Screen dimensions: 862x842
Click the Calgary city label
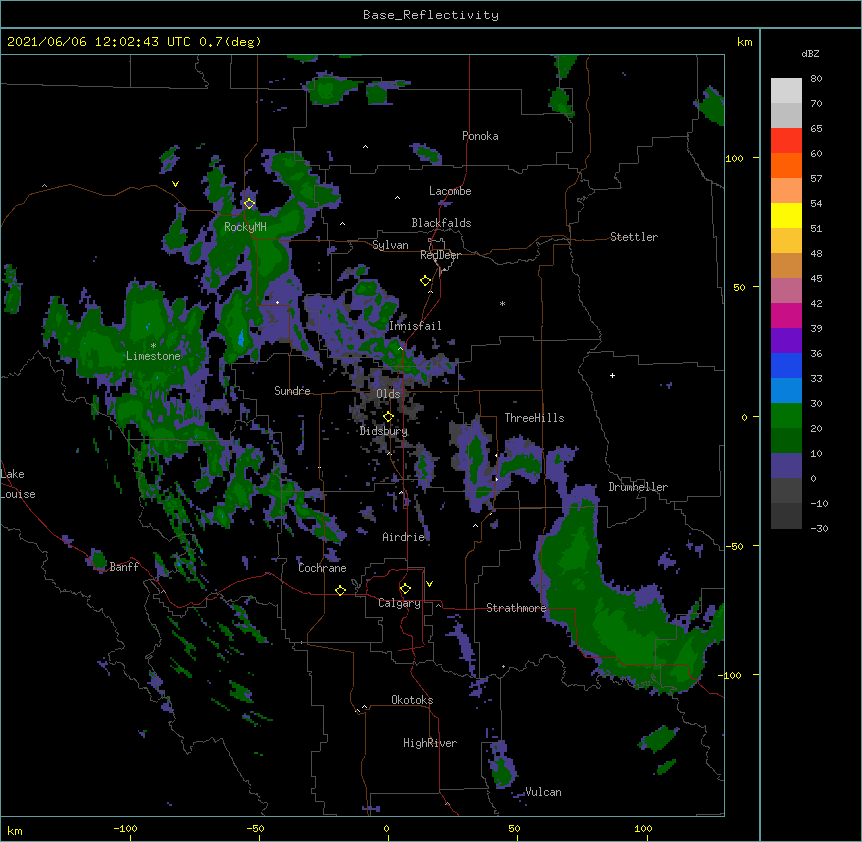(399, 603)
